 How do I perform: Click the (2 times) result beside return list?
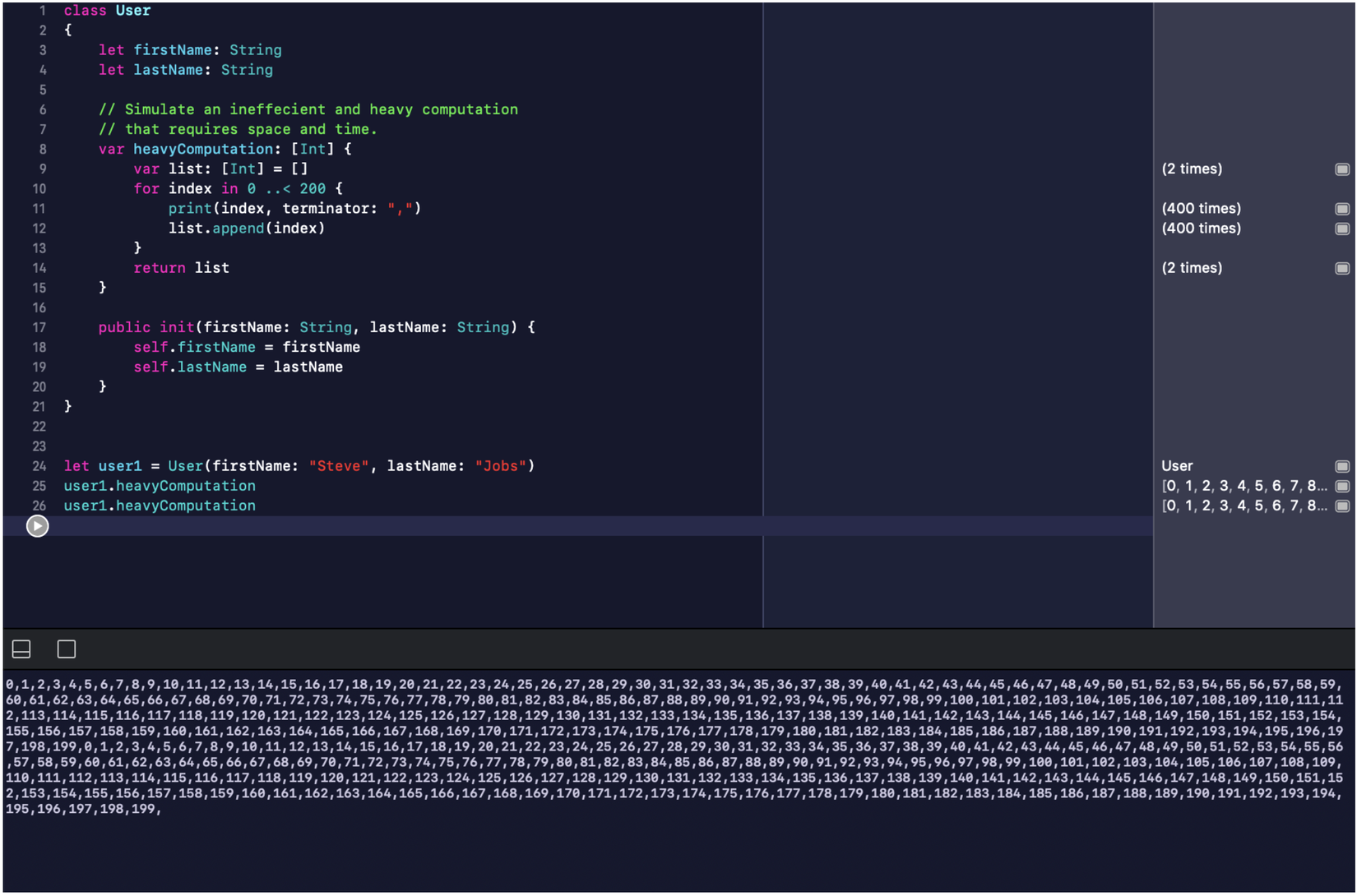[1192, 267]
